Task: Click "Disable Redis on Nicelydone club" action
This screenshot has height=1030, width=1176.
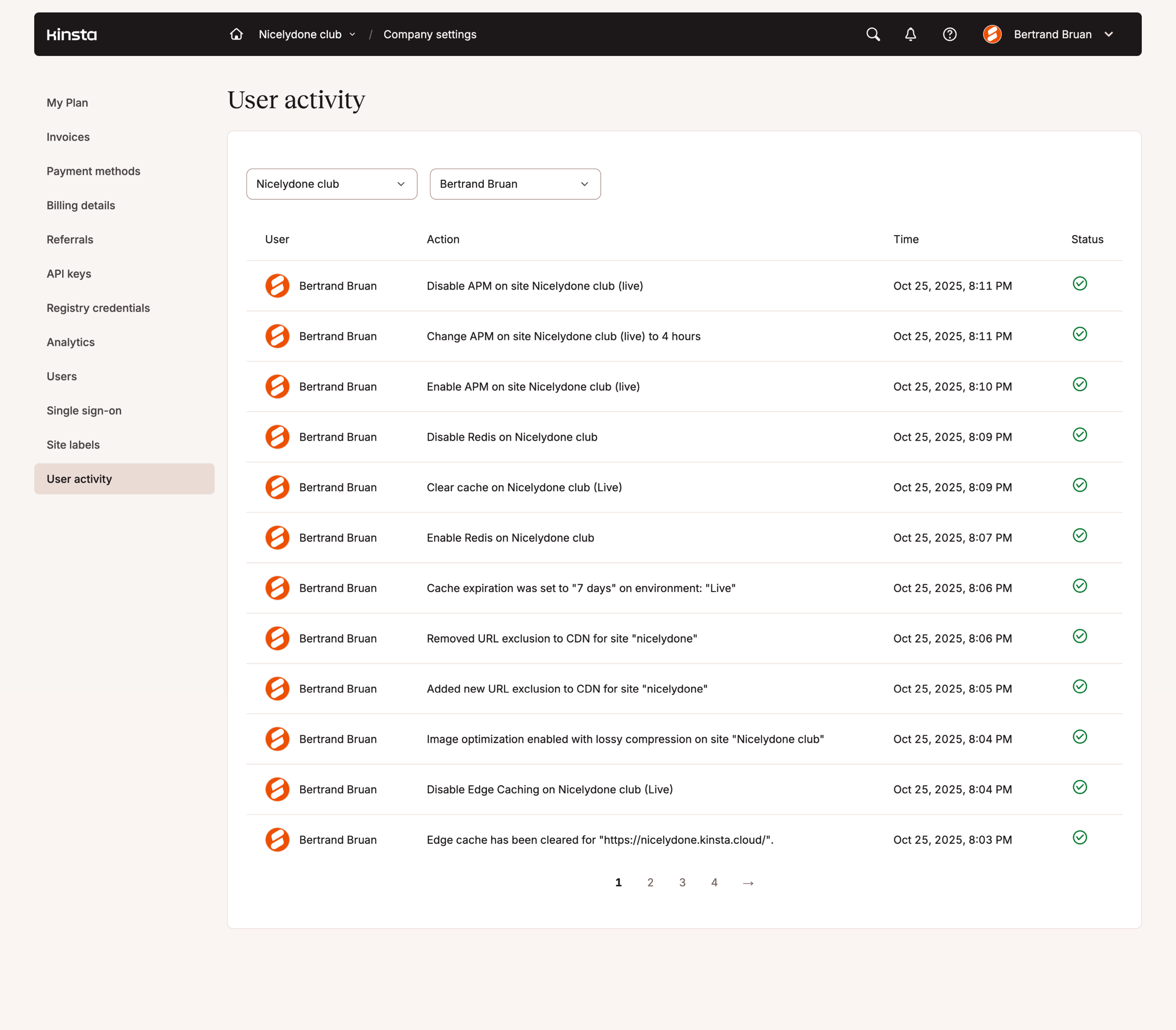Action: (512, 437)
